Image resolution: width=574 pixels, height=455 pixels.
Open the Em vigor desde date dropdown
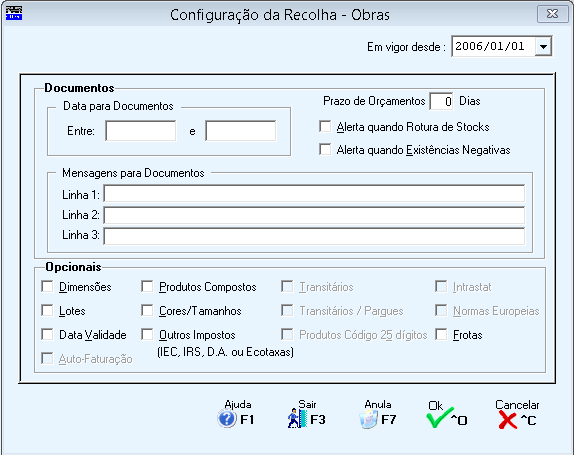click(543, 46)
